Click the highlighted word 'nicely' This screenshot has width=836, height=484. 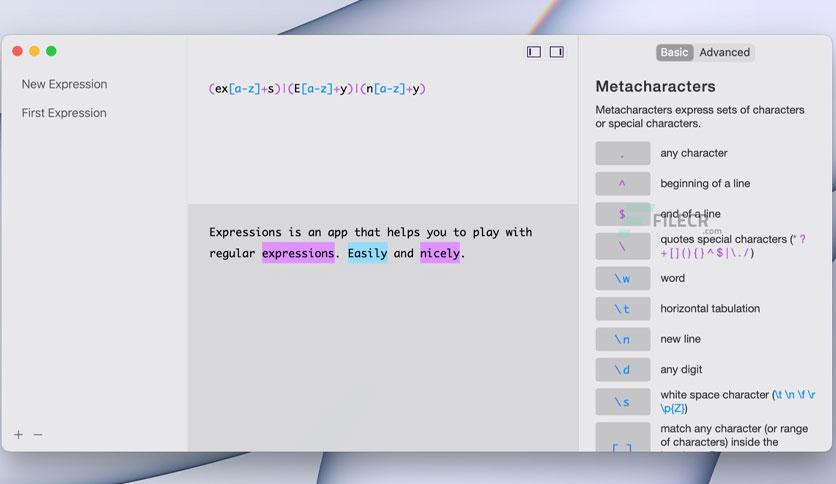tap(440, 253)
